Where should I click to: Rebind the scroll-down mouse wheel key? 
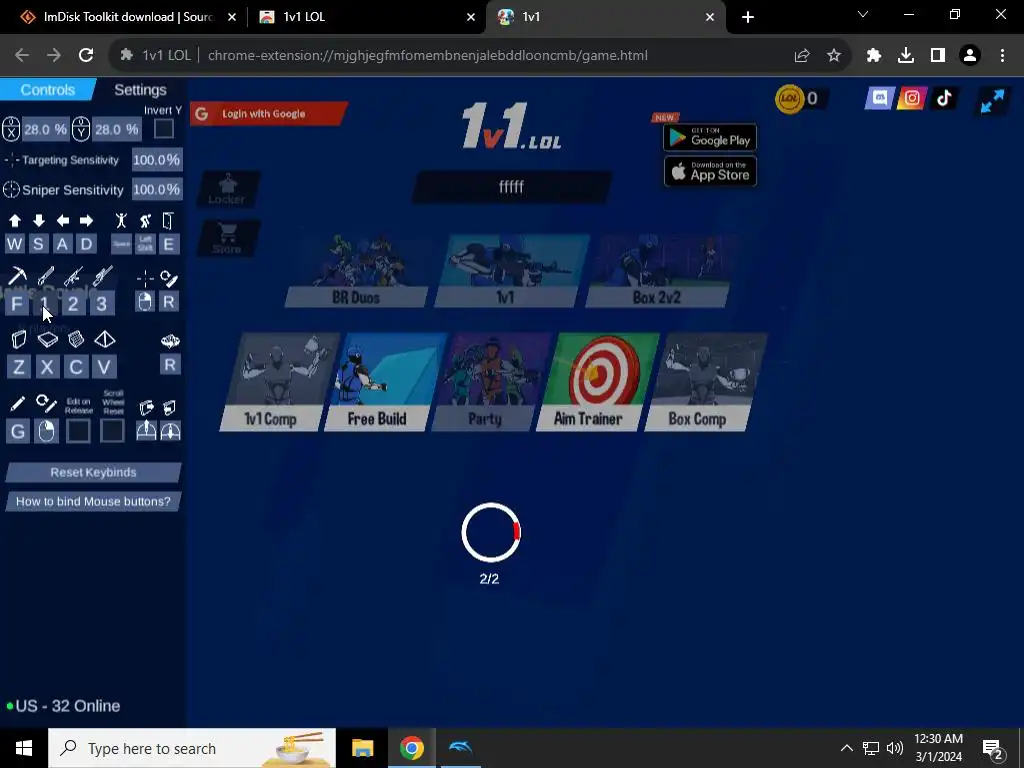(x=170, y=431)
